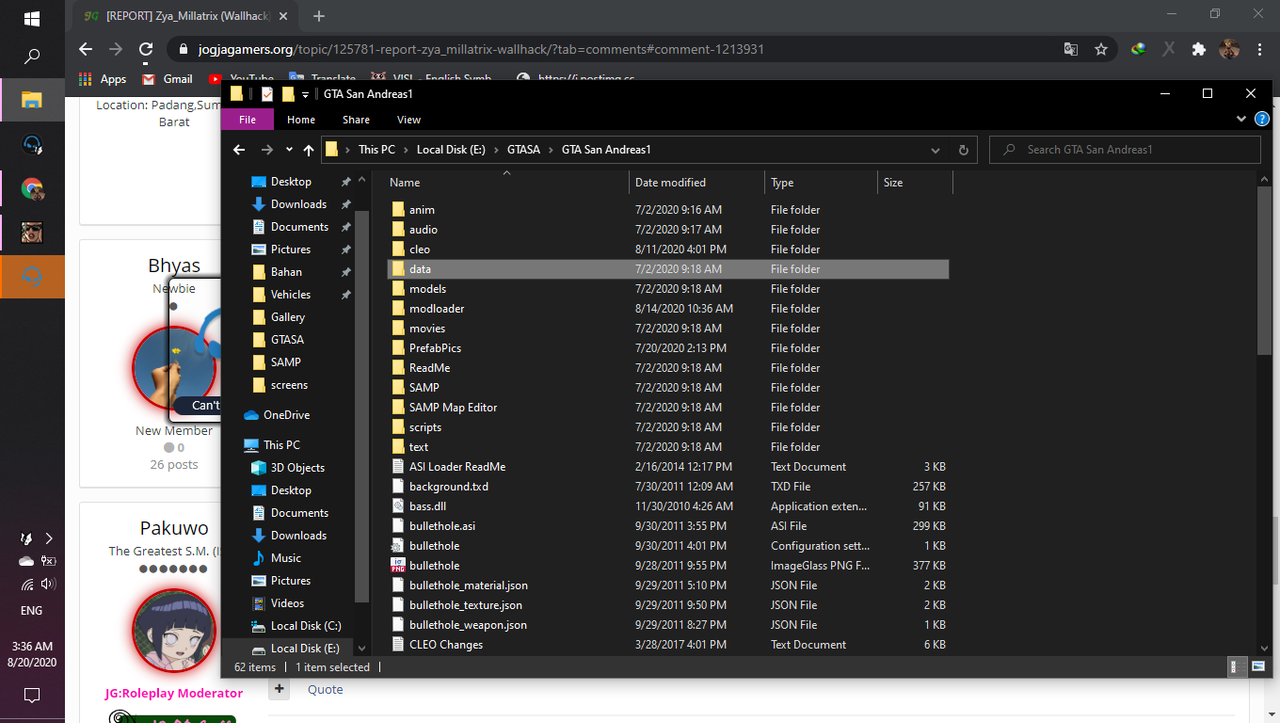Open Music in navigation pane

(x=285, y=558)
